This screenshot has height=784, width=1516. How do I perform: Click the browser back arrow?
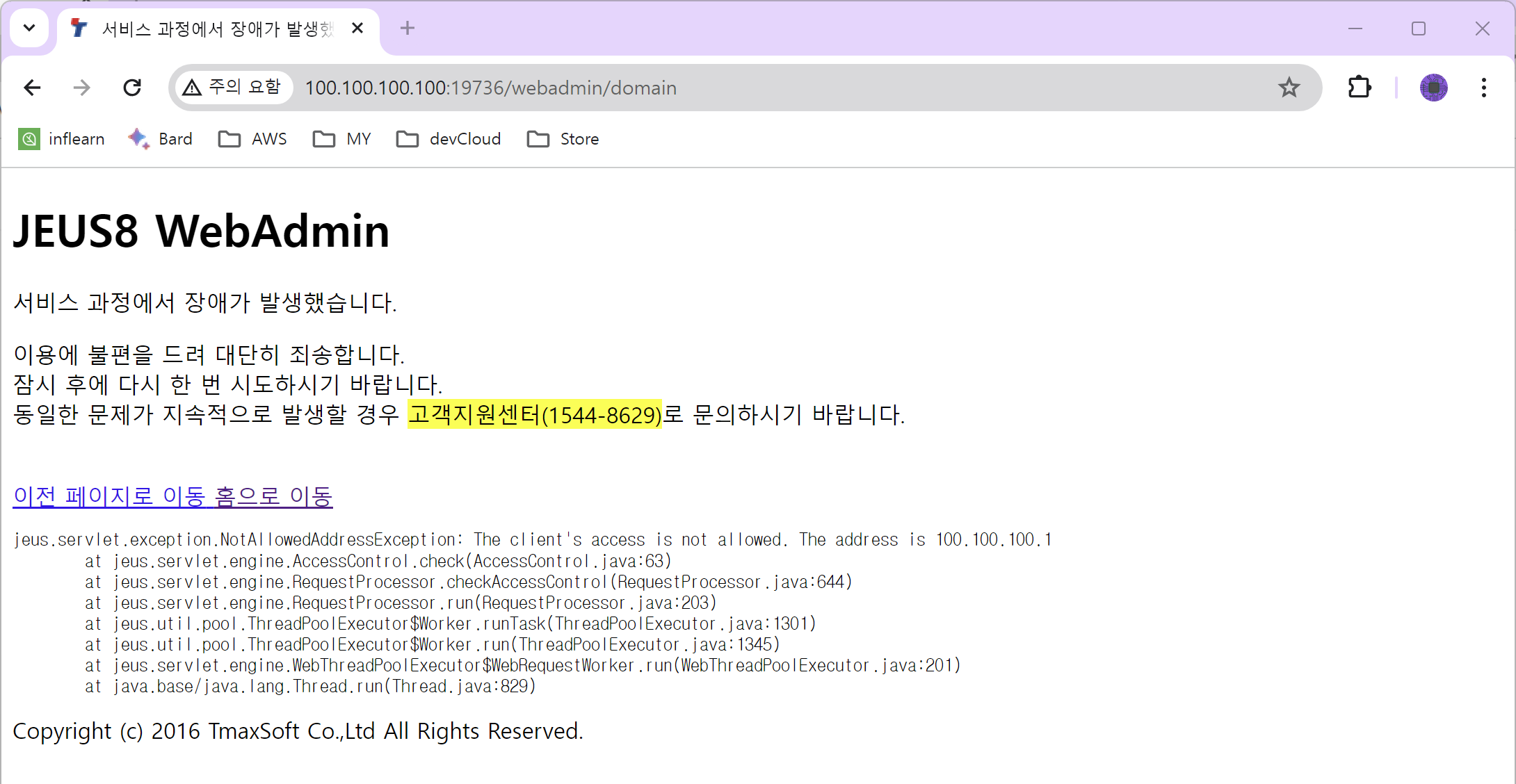(32, 88)
